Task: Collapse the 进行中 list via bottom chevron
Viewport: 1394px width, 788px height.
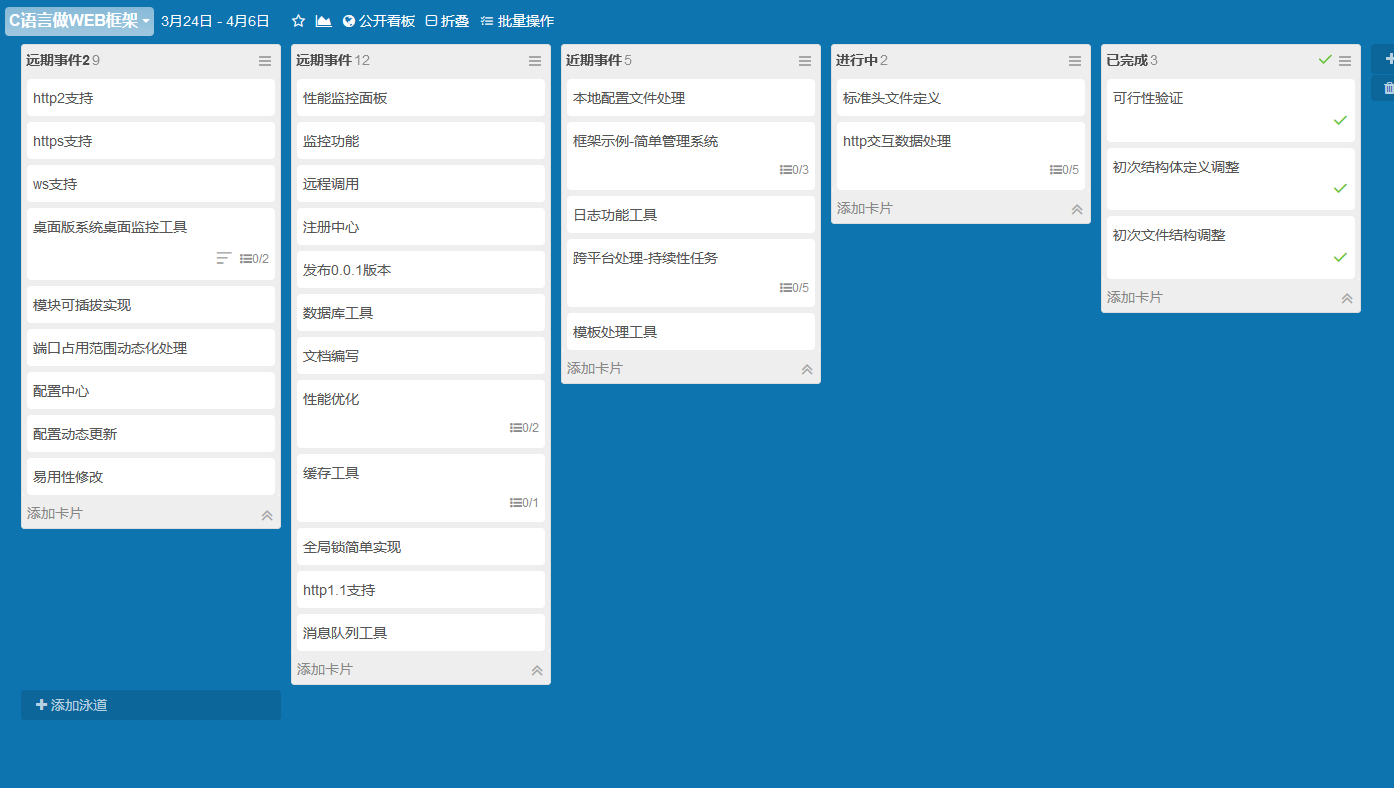Action: (x=1077, y=208)
